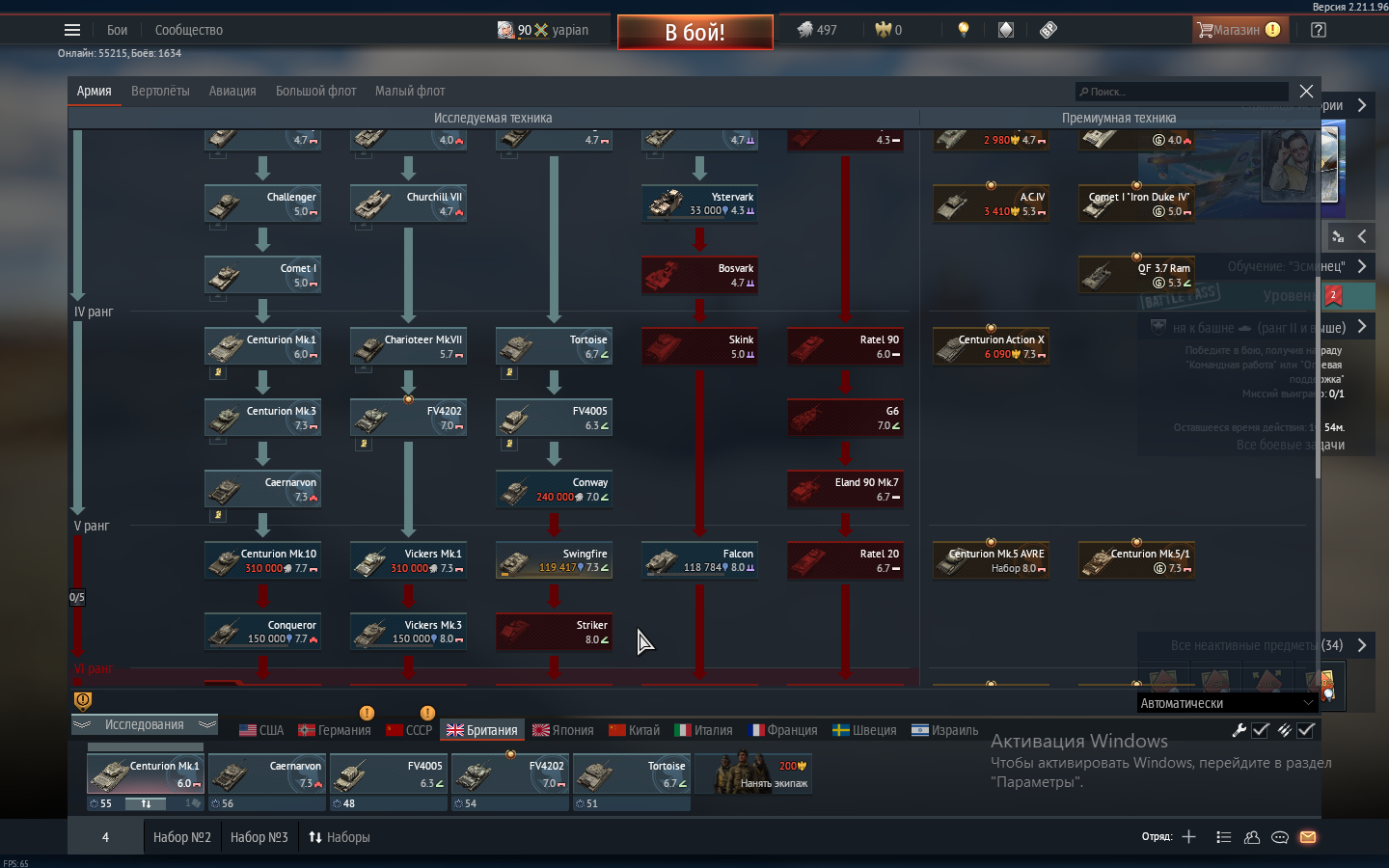
Task: Collapse the Исследования panel
Action: (145, 724)
